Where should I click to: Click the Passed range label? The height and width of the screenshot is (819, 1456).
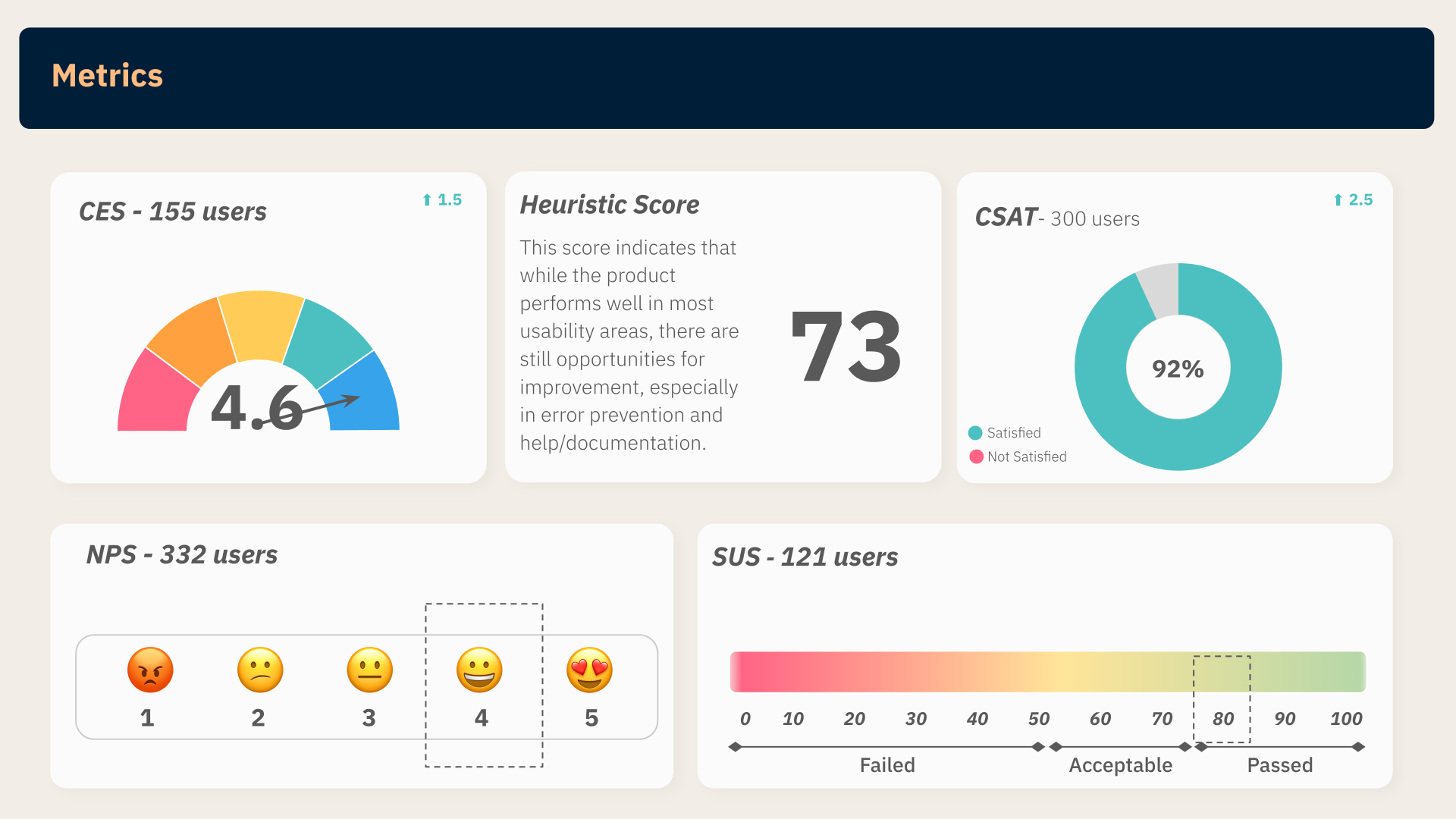(1280, 765)
